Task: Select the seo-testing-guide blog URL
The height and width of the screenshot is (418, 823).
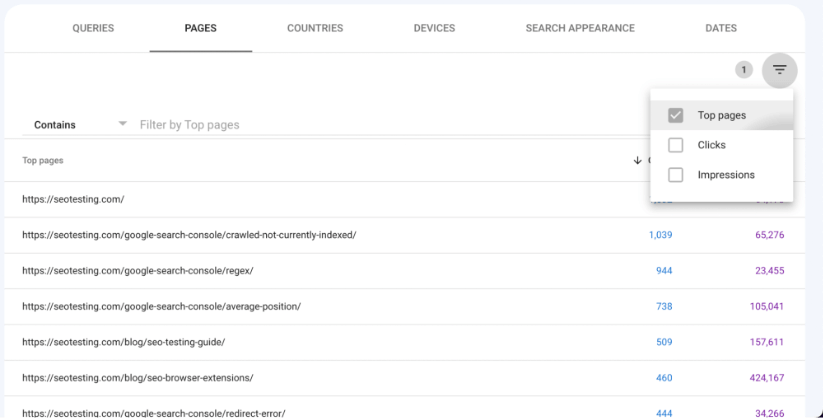Action: coord(123,342)
